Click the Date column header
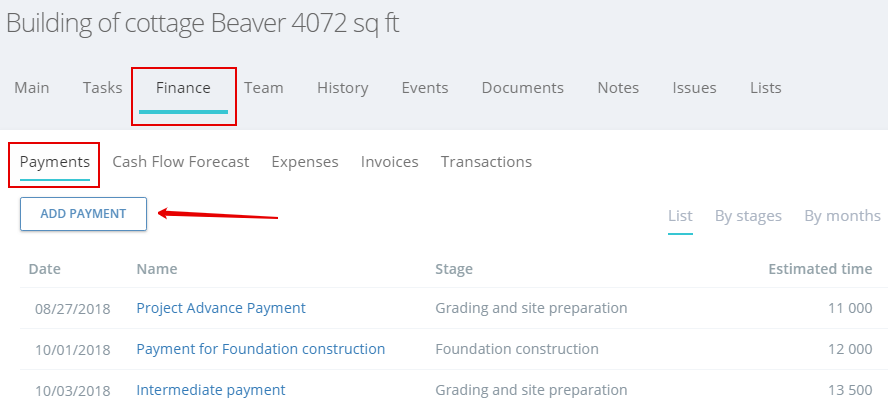888x409 pixels. pos(45,269)
